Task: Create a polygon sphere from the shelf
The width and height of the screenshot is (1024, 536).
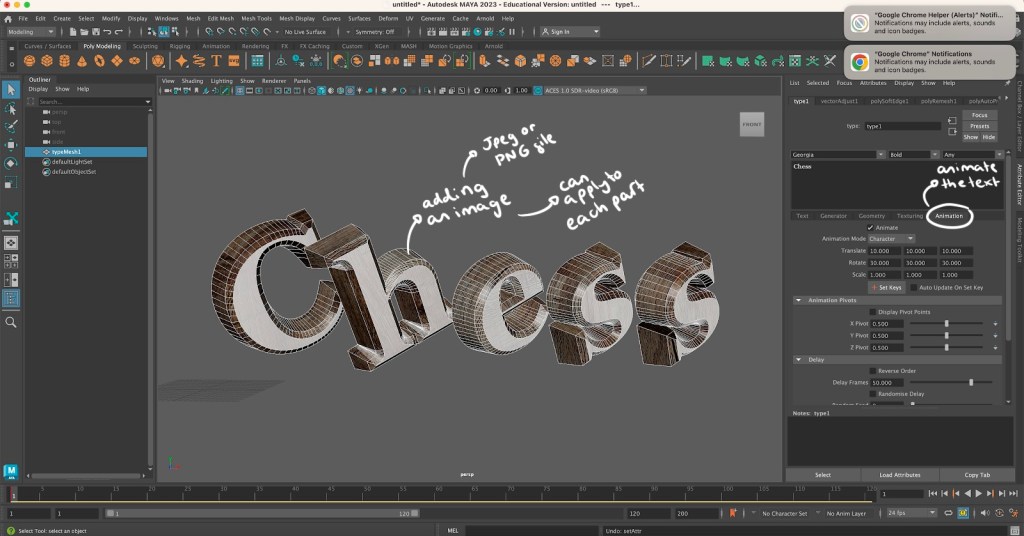Action: pyautogui.click(x=30, y=61)
